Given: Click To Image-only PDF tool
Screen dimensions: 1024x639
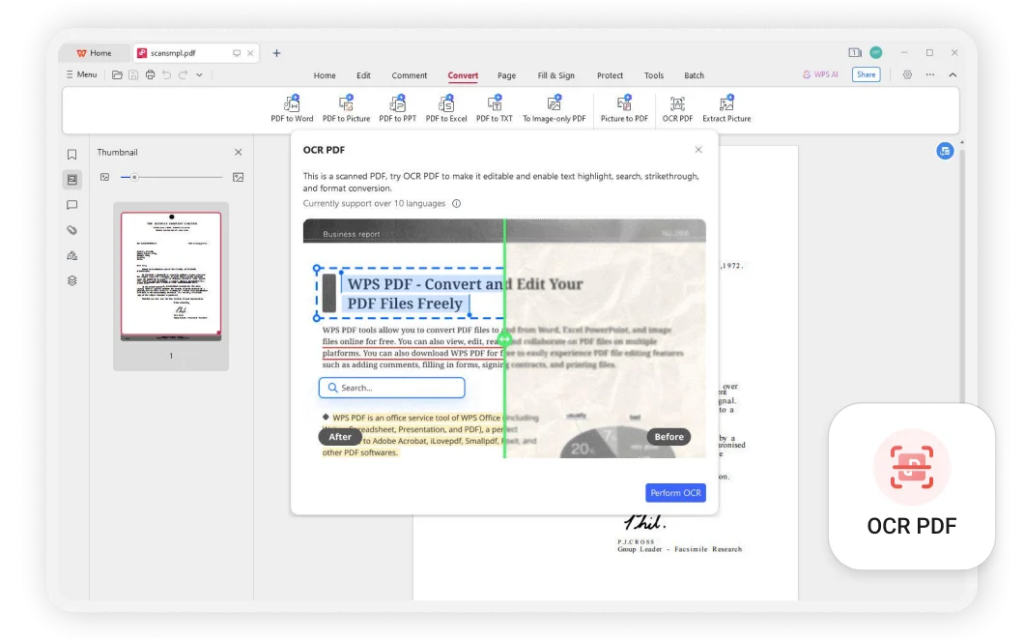Looking at the screenshot, I should click(554, 108).
